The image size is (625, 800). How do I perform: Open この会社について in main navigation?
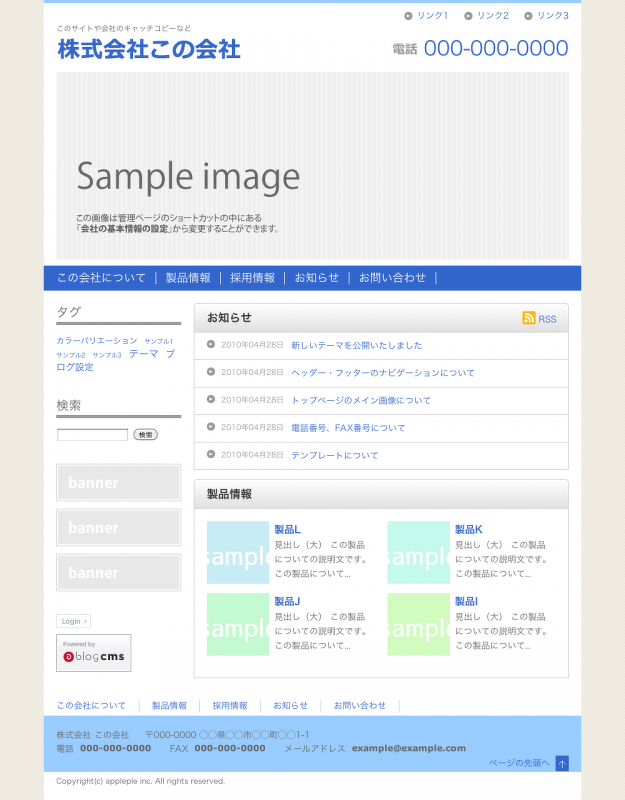click(101, 278)
